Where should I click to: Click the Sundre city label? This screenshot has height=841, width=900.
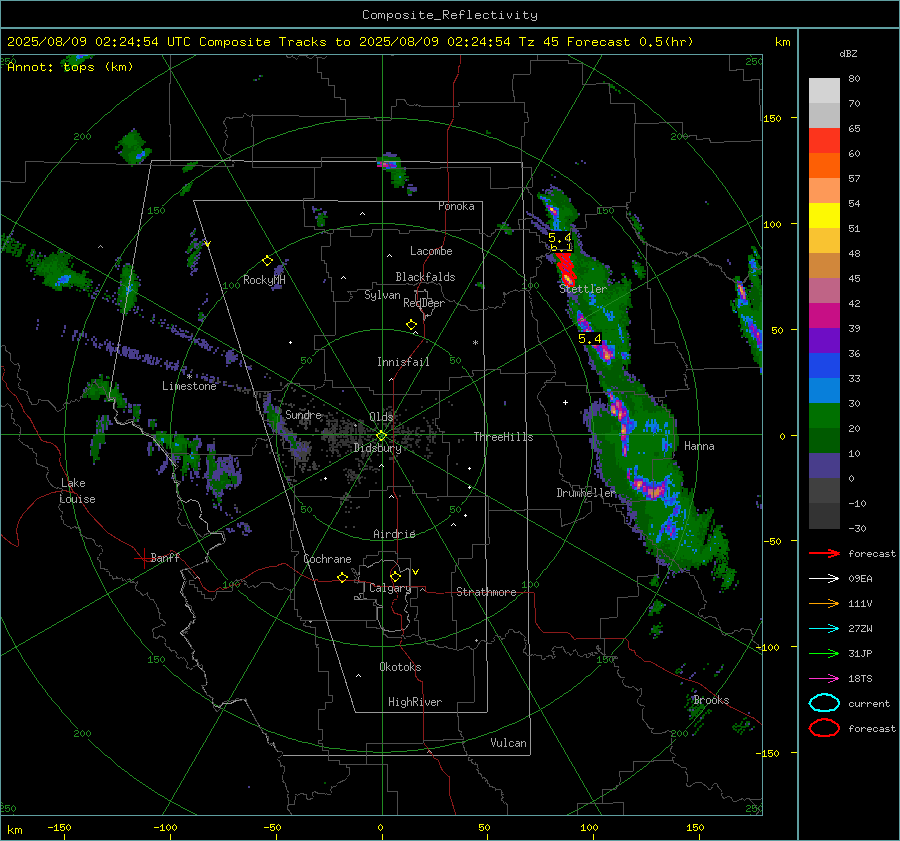click(x=304, y=415)
